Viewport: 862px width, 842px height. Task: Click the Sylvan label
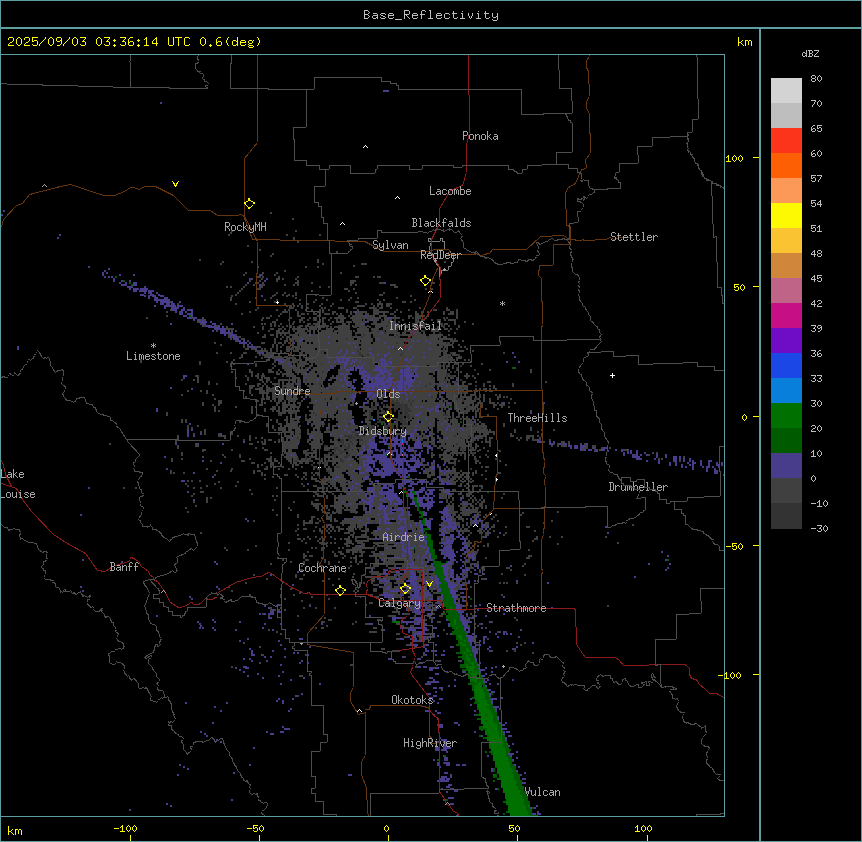pos(390,245)
